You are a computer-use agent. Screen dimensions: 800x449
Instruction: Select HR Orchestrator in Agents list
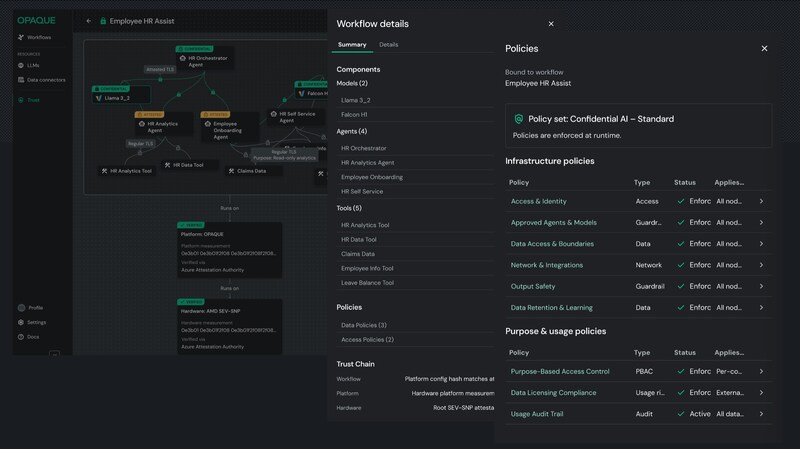tap(364, 148)
